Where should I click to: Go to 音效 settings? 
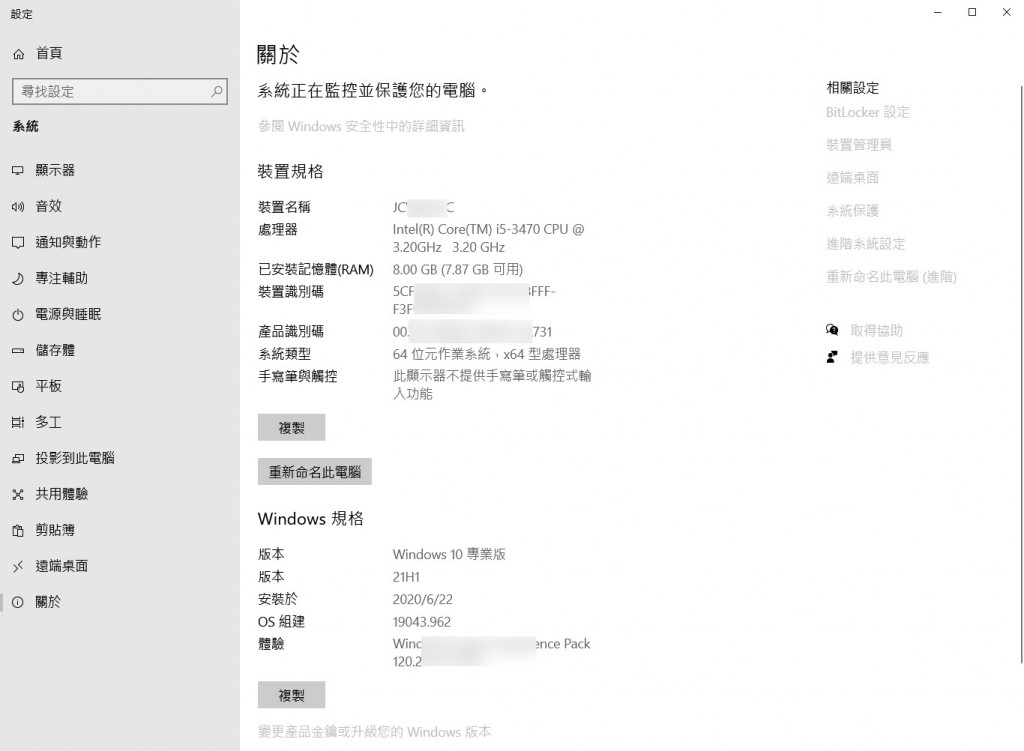click(120, 206)
